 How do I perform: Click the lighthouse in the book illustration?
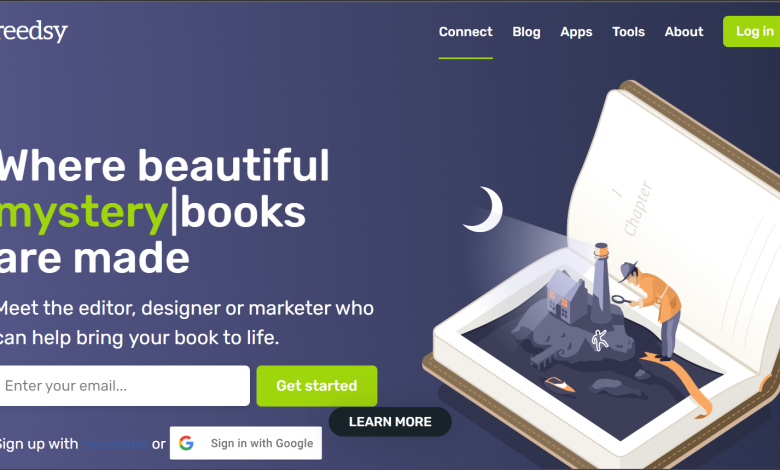[601, 281]
